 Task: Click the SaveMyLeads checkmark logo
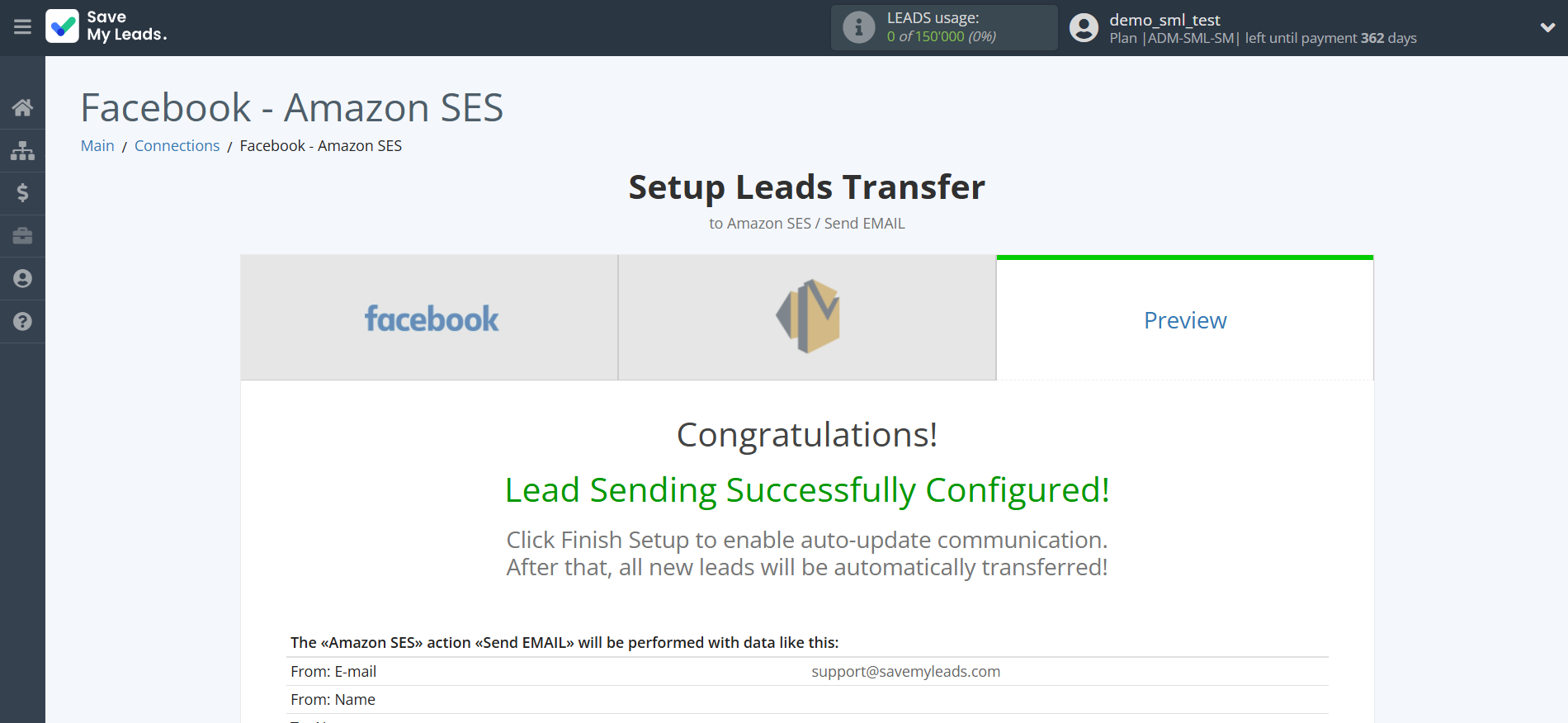click(63, 26)
